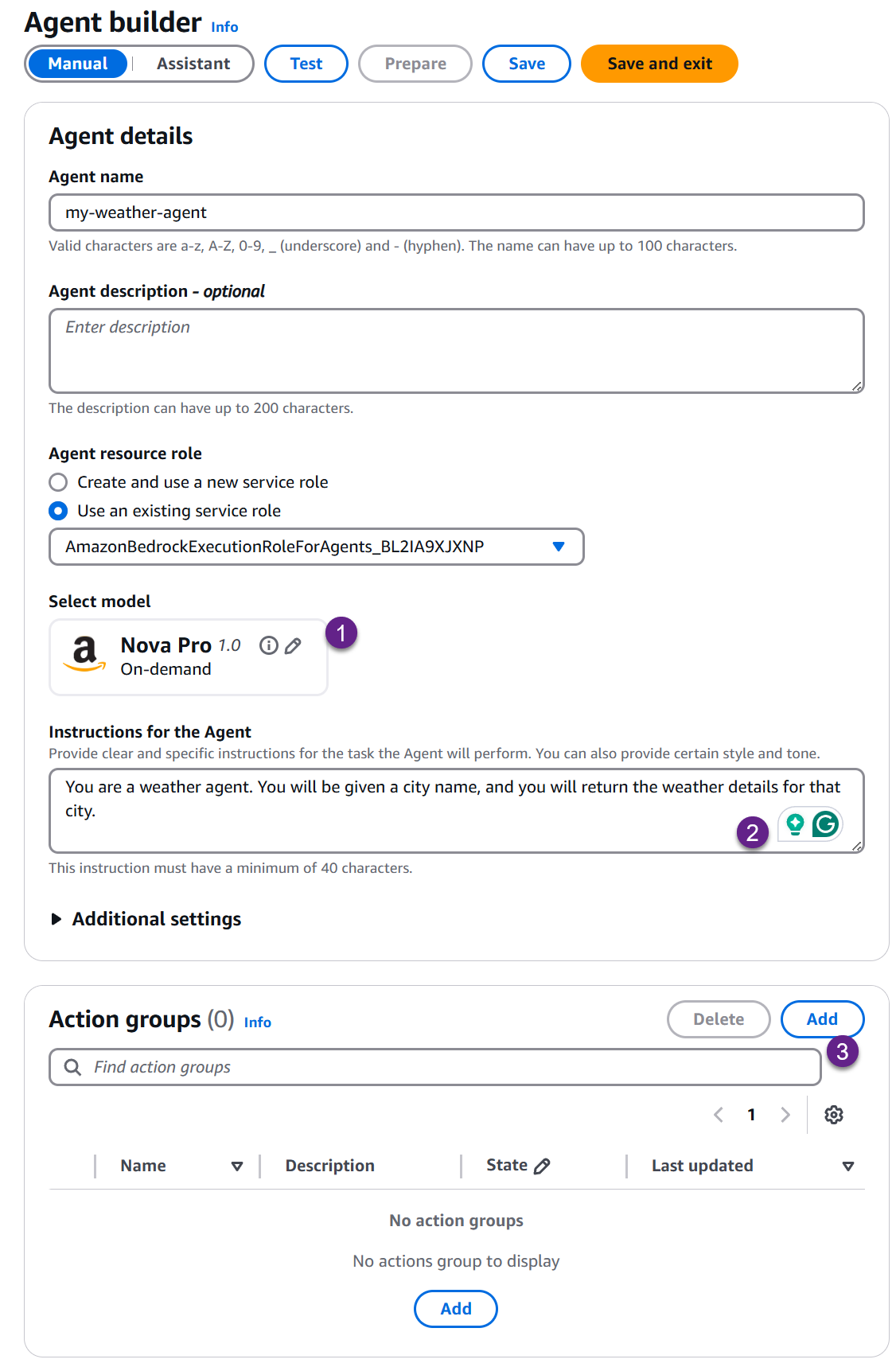The width and height of the screenshot is (896, 1367).
Task: Switch to the Assistant tab
Action: pyautogui.click(x=193, y=64)
